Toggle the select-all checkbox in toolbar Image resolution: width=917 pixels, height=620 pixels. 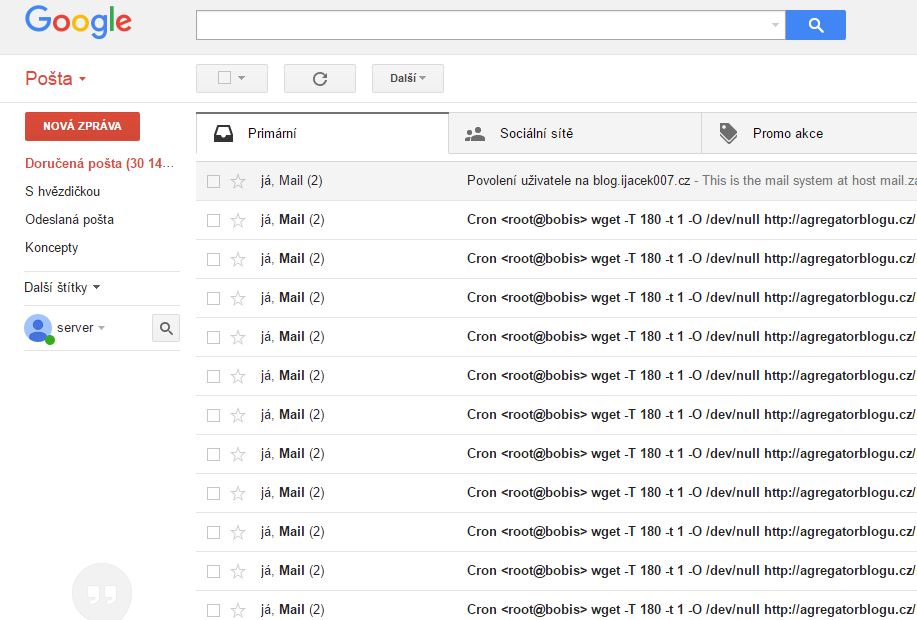coord(224,78)
